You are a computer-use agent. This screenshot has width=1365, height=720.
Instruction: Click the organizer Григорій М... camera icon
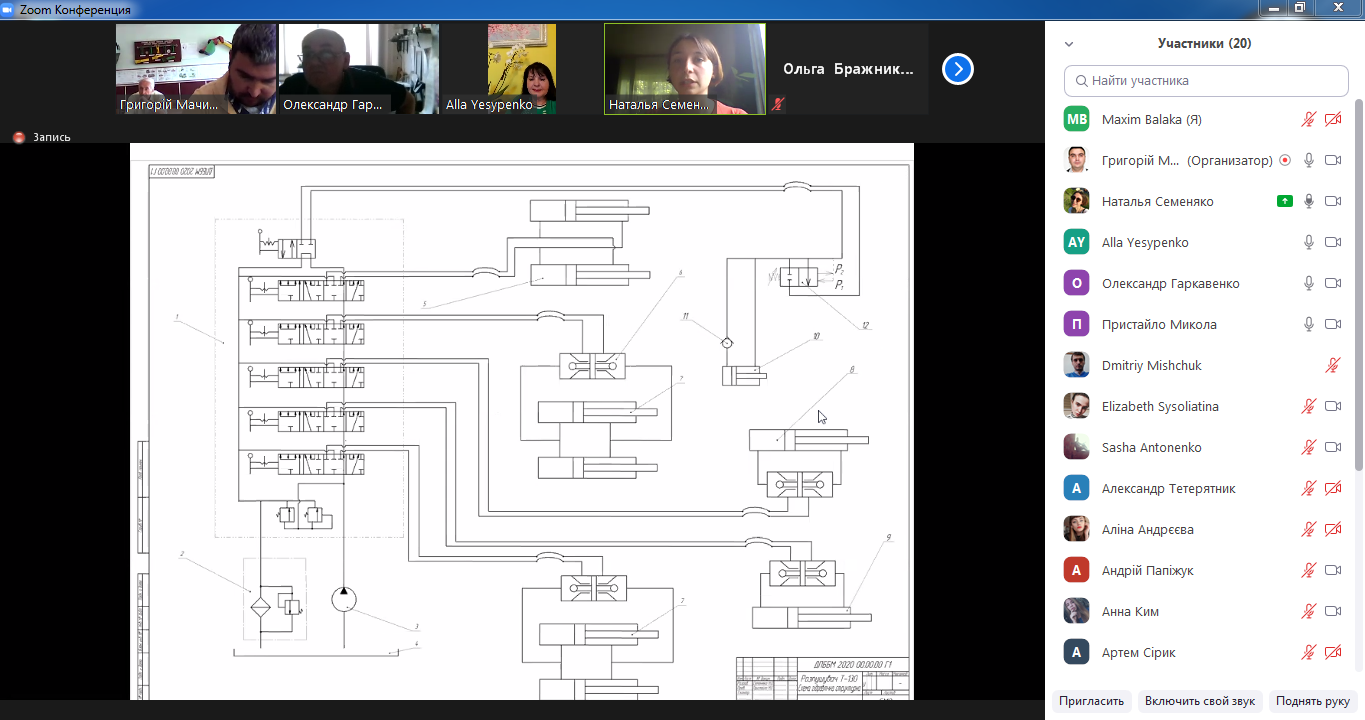(x=1333, y=160)
